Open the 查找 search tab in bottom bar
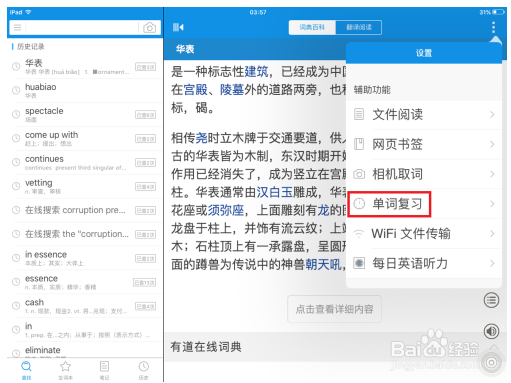This screenshot has height=383, width=511. pyautogui.click(x=26, y=370)
